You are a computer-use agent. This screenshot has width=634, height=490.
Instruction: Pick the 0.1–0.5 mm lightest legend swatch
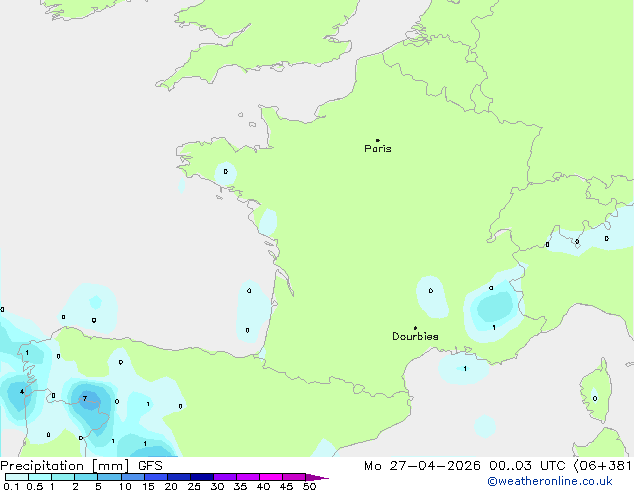point(17,477)
